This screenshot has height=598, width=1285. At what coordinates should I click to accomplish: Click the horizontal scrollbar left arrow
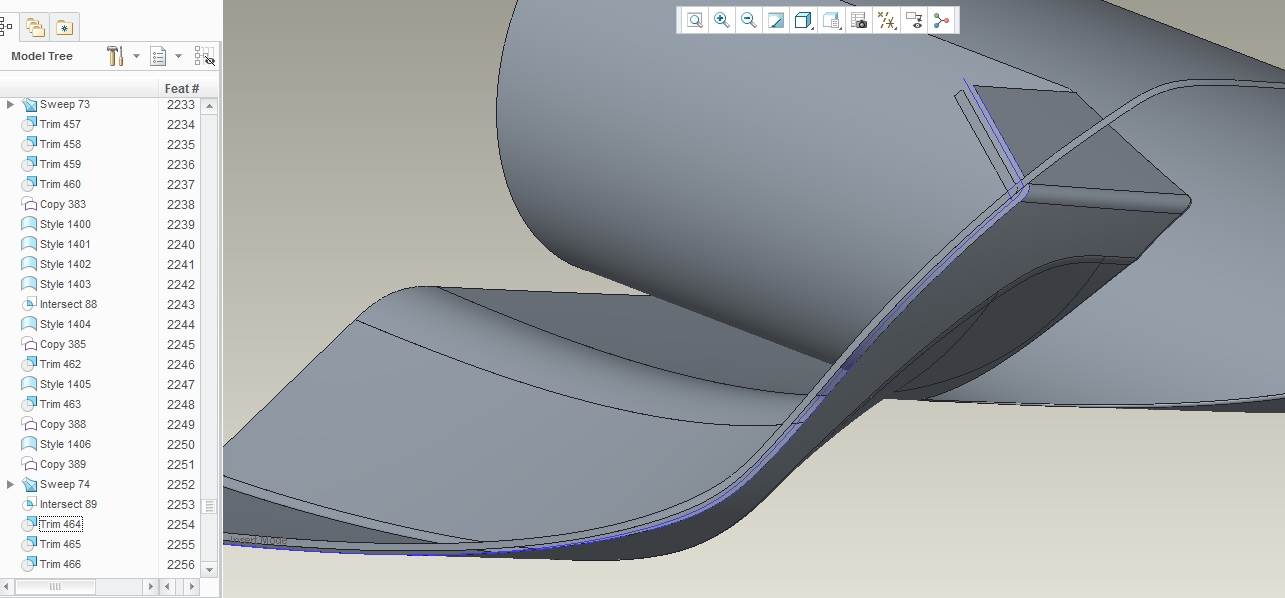(x=8, y=586)
